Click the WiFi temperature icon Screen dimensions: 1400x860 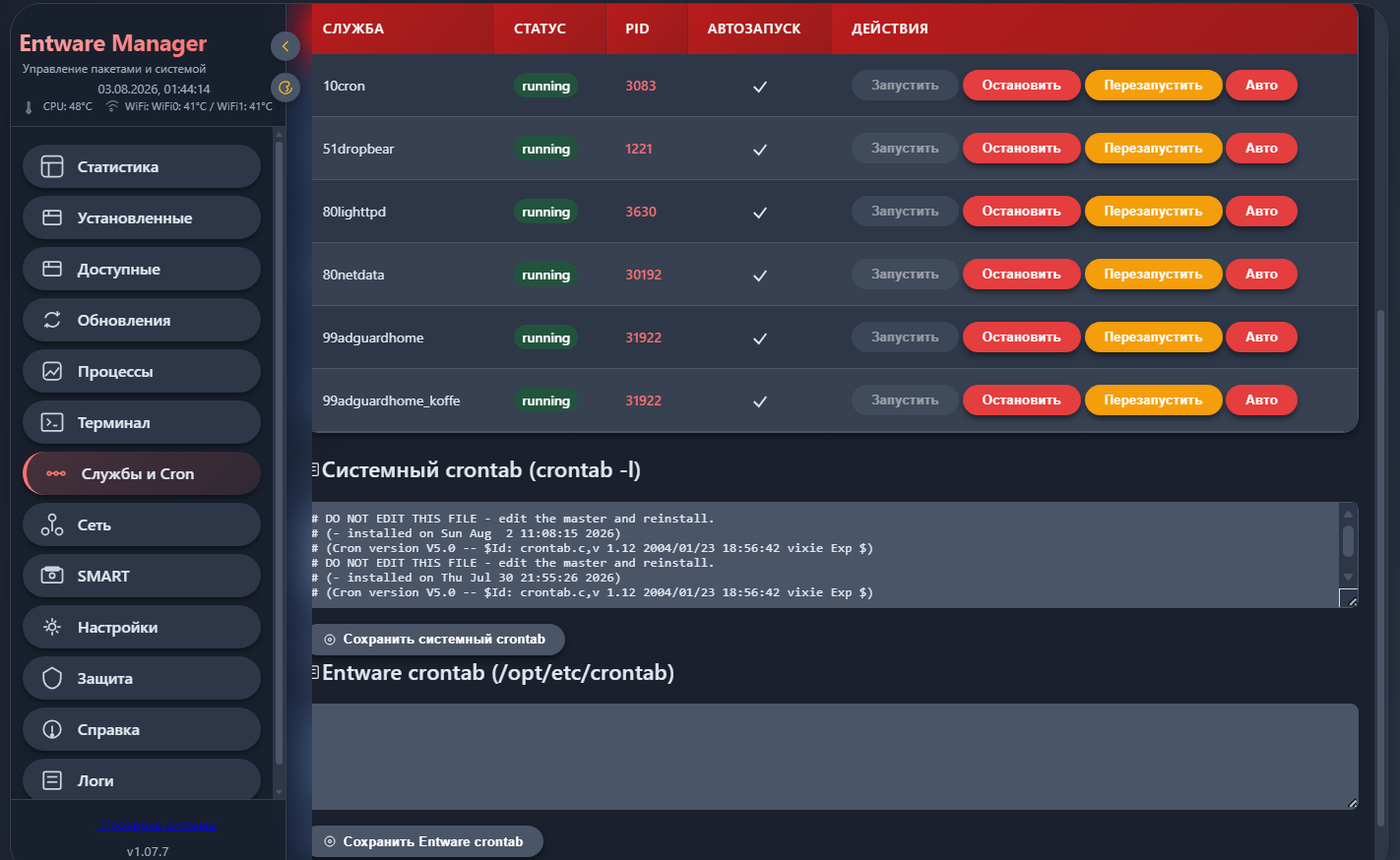112,106
